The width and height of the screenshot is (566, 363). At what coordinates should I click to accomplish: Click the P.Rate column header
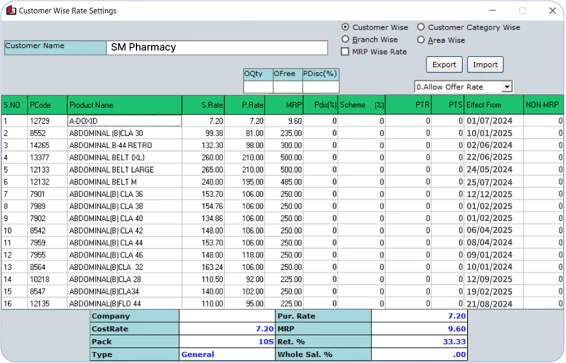(245, 105)
